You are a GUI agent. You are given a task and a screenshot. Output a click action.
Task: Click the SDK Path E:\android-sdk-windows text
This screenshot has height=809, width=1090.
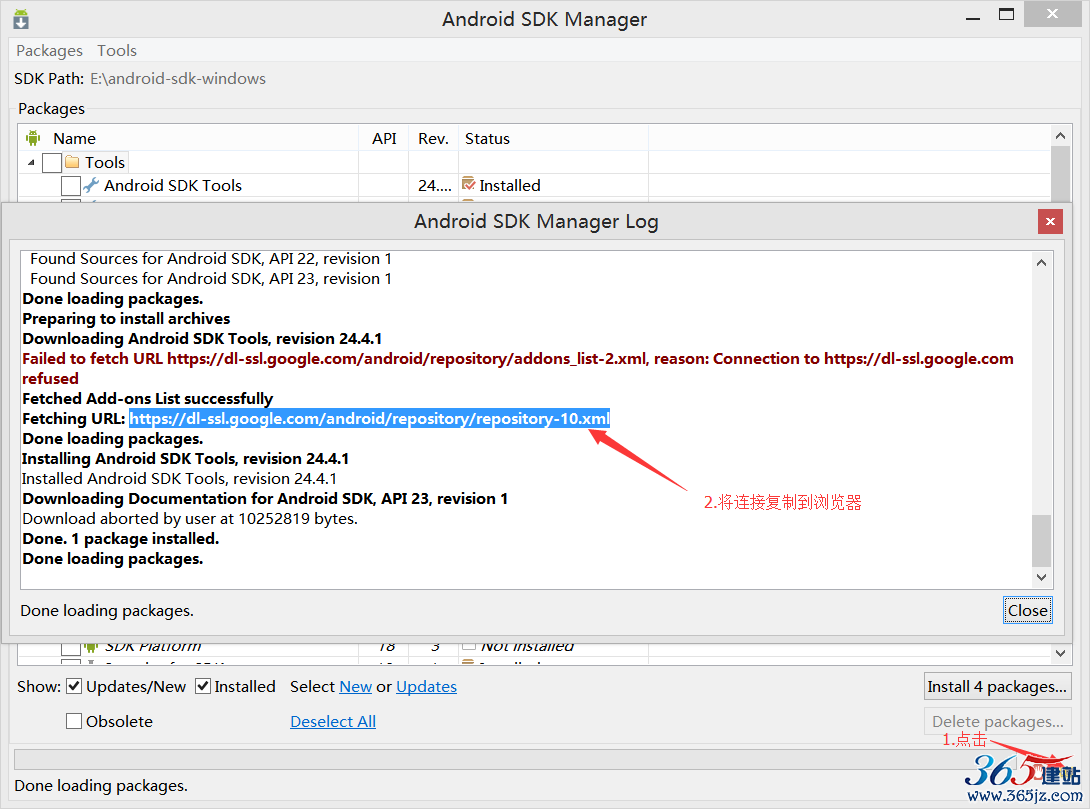[178, 79]
